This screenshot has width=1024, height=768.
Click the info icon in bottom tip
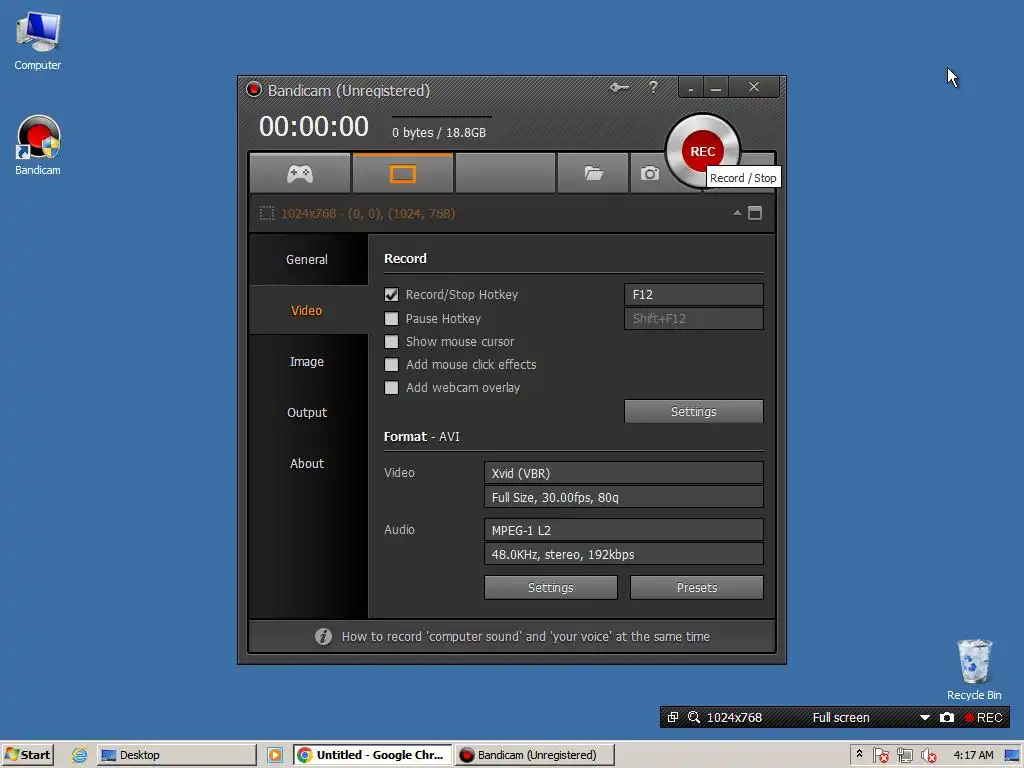(323, 636)
